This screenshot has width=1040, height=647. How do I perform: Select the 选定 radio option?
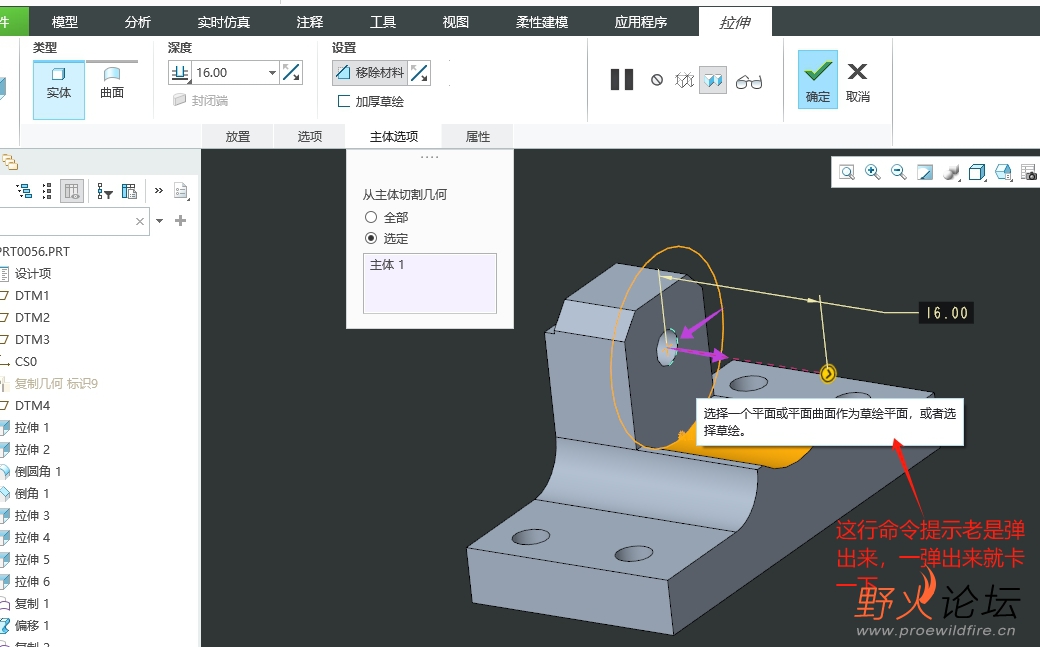click(x=371, y=238)
